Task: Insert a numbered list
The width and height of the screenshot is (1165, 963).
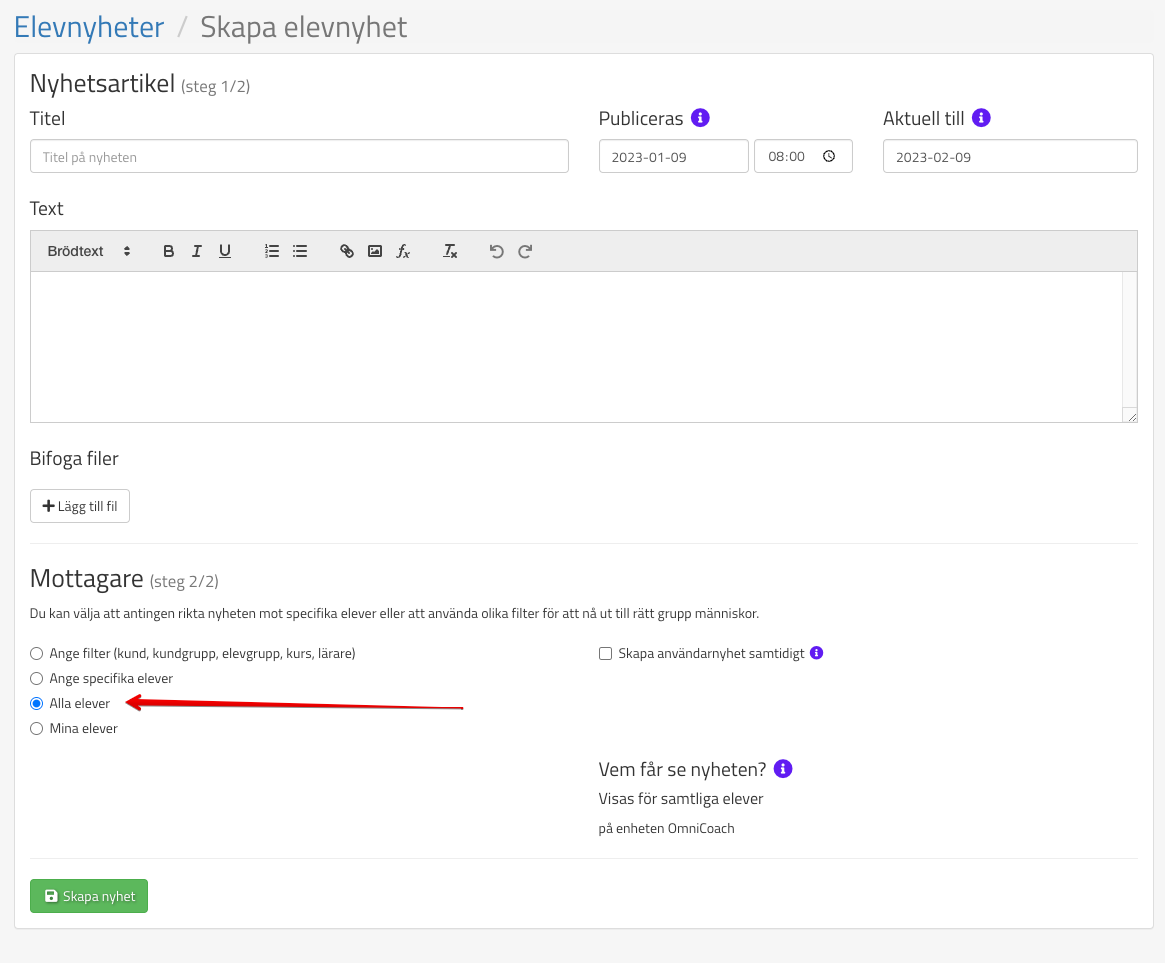Action: (272, 251)
